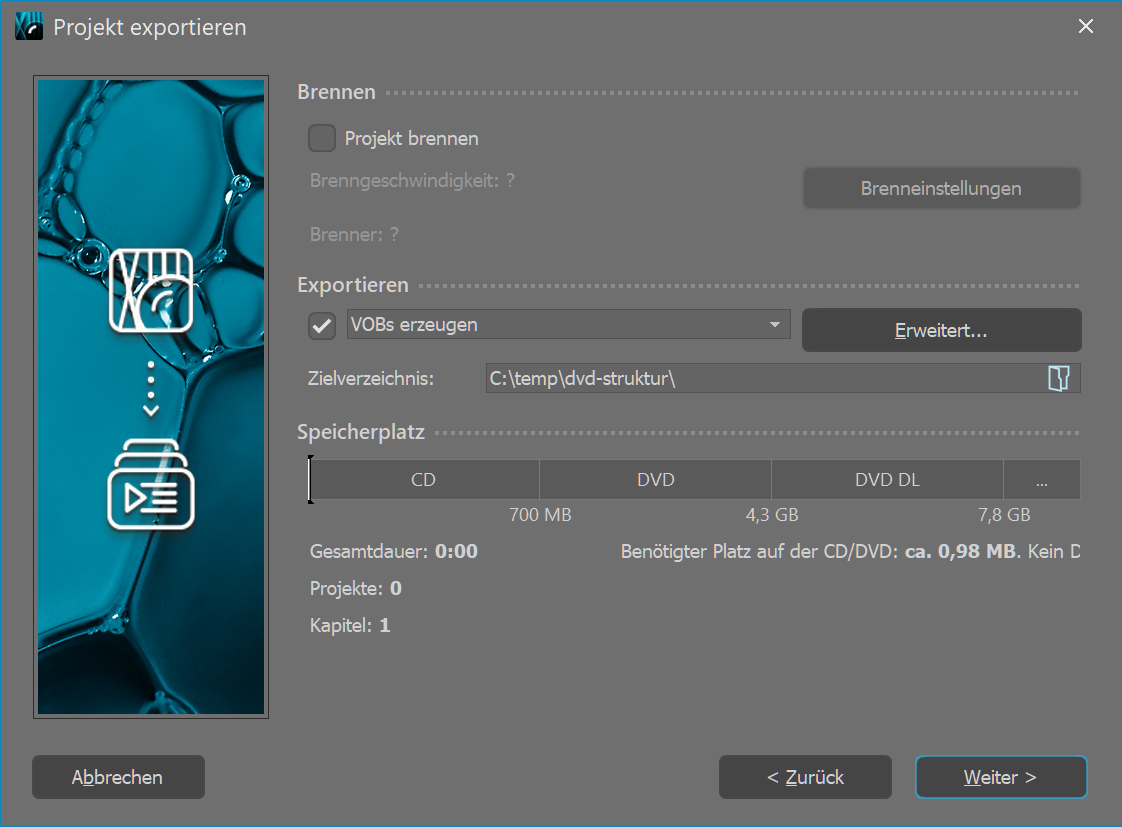Image resolution: width=1122 pixels, height=827 pixels.
Task: Select the DVD segment in the Speicherplatz bar
Action: point(655,480)
